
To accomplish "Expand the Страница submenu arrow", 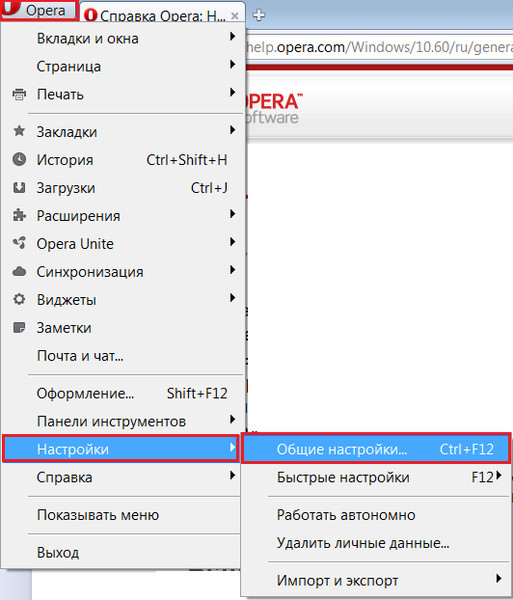I will click(x=232, y=64).
